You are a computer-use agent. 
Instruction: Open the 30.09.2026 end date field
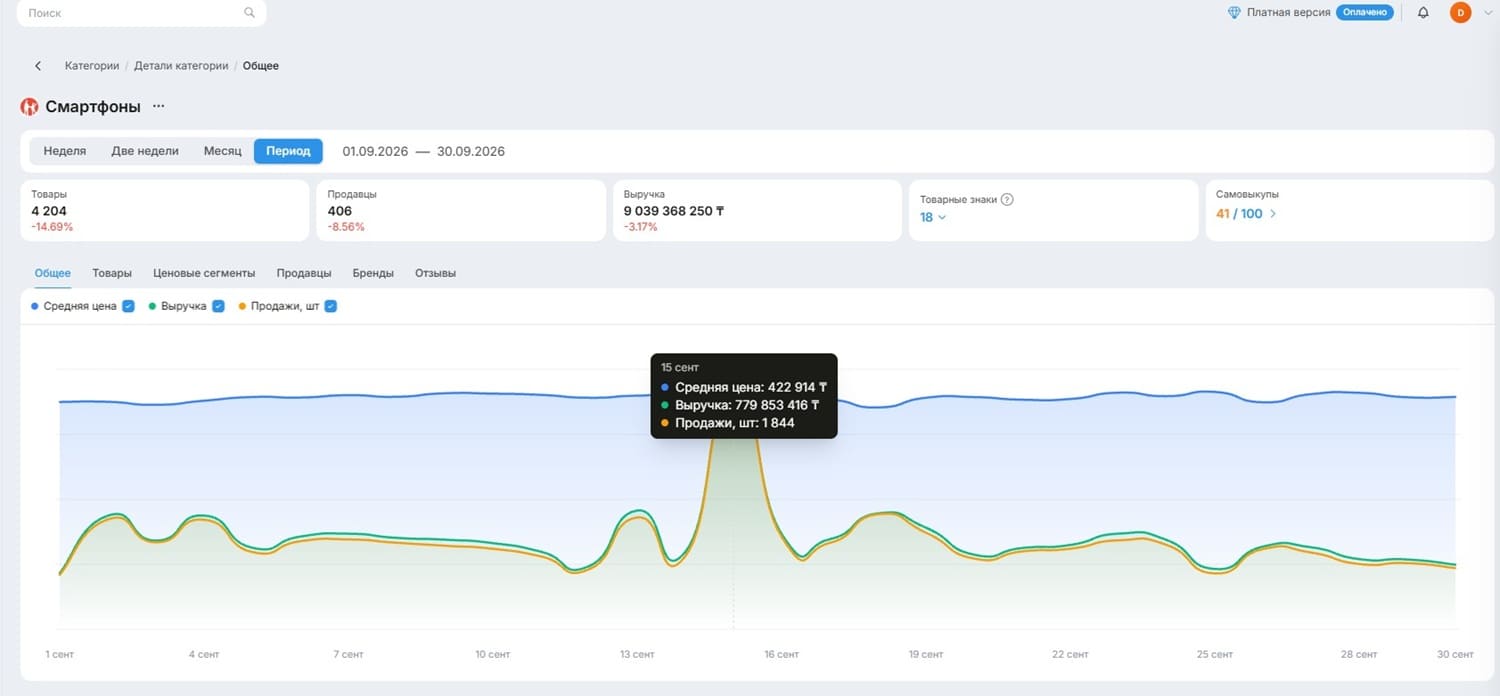click(x=471, y=151)
